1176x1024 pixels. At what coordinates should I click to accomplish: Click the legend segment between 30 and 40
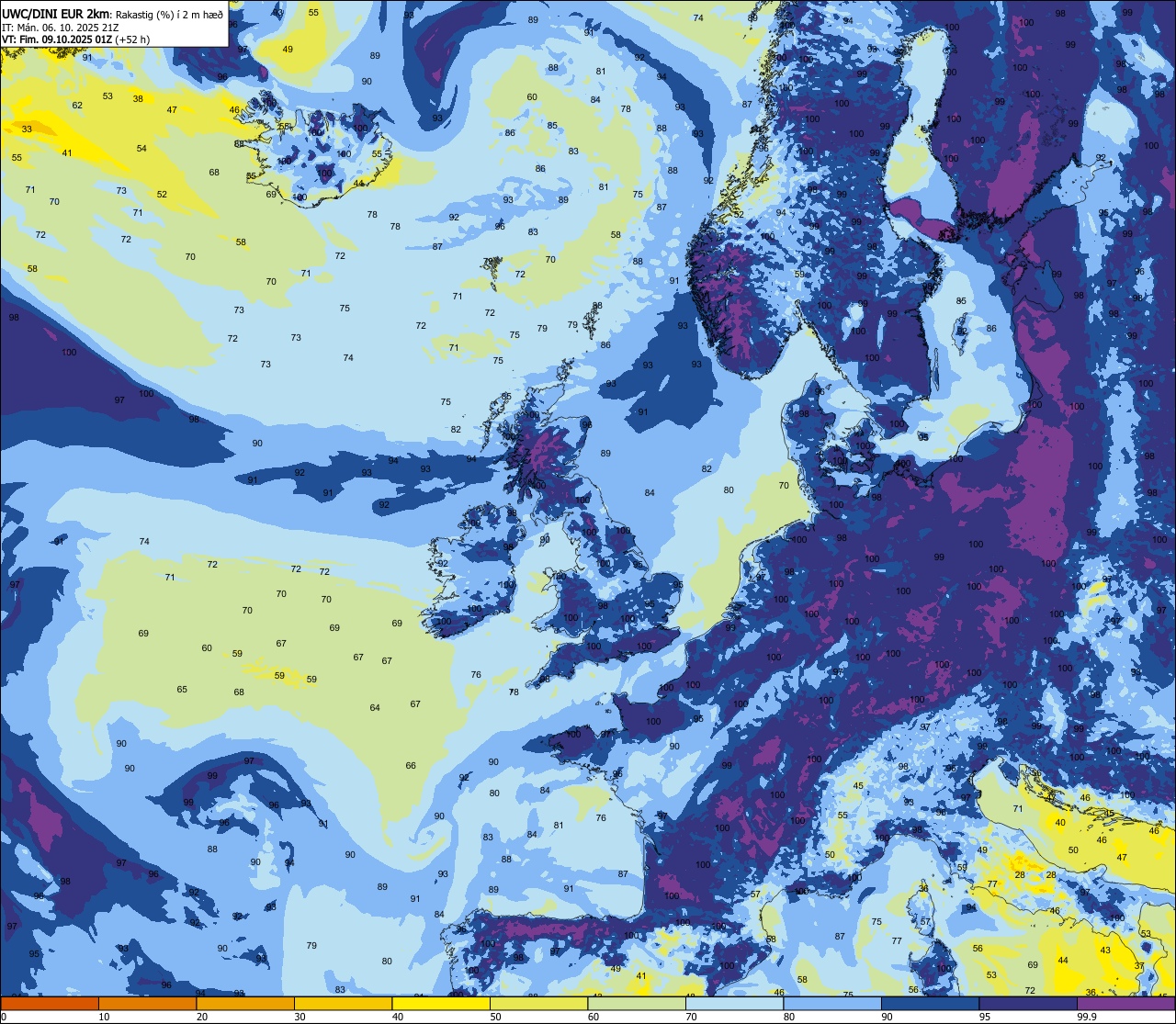coord(343,1003)
